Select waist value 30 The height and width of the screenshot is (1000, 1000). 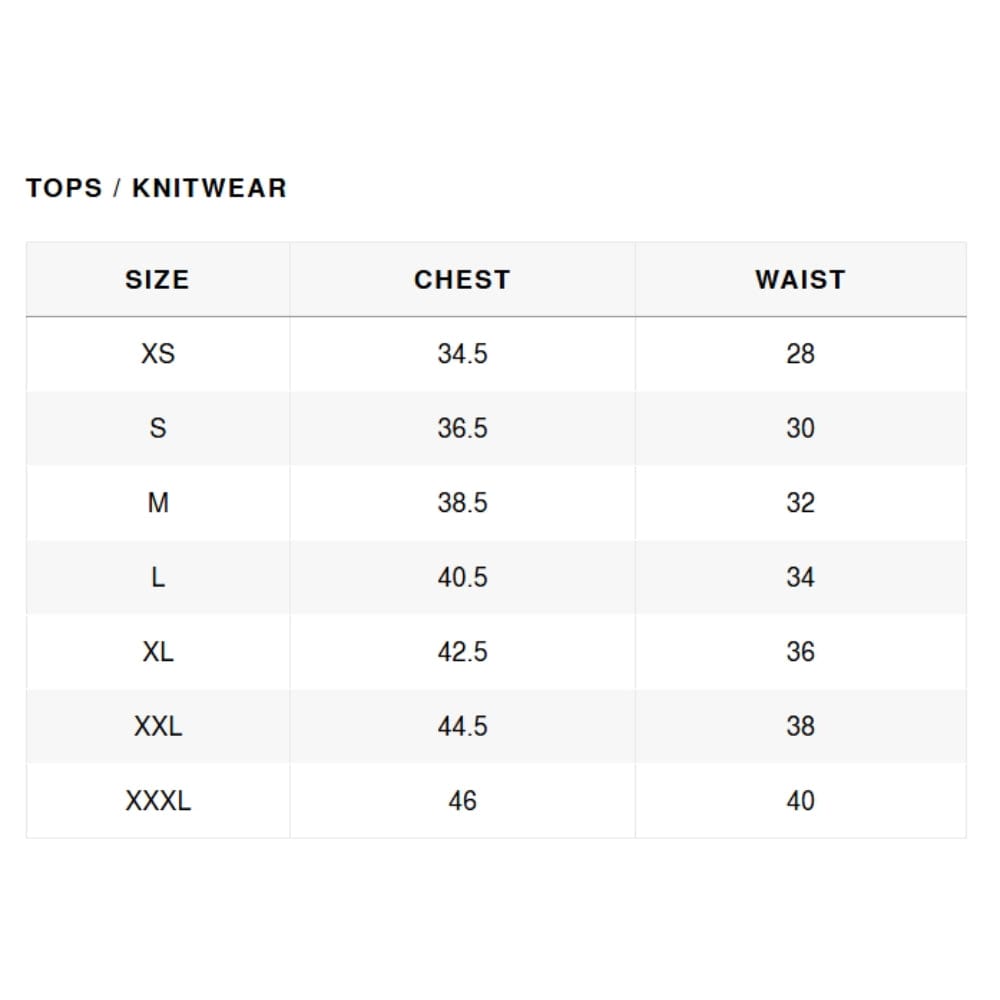(800, 428)
